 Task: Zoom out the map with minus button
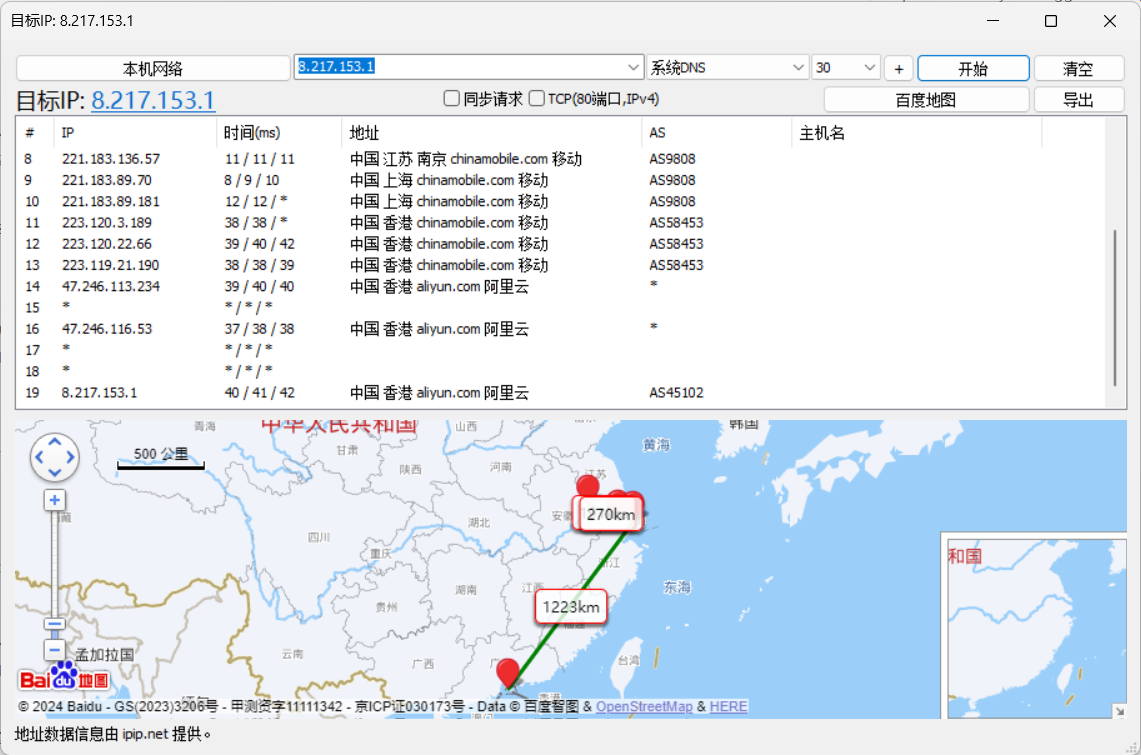[55, 650]
